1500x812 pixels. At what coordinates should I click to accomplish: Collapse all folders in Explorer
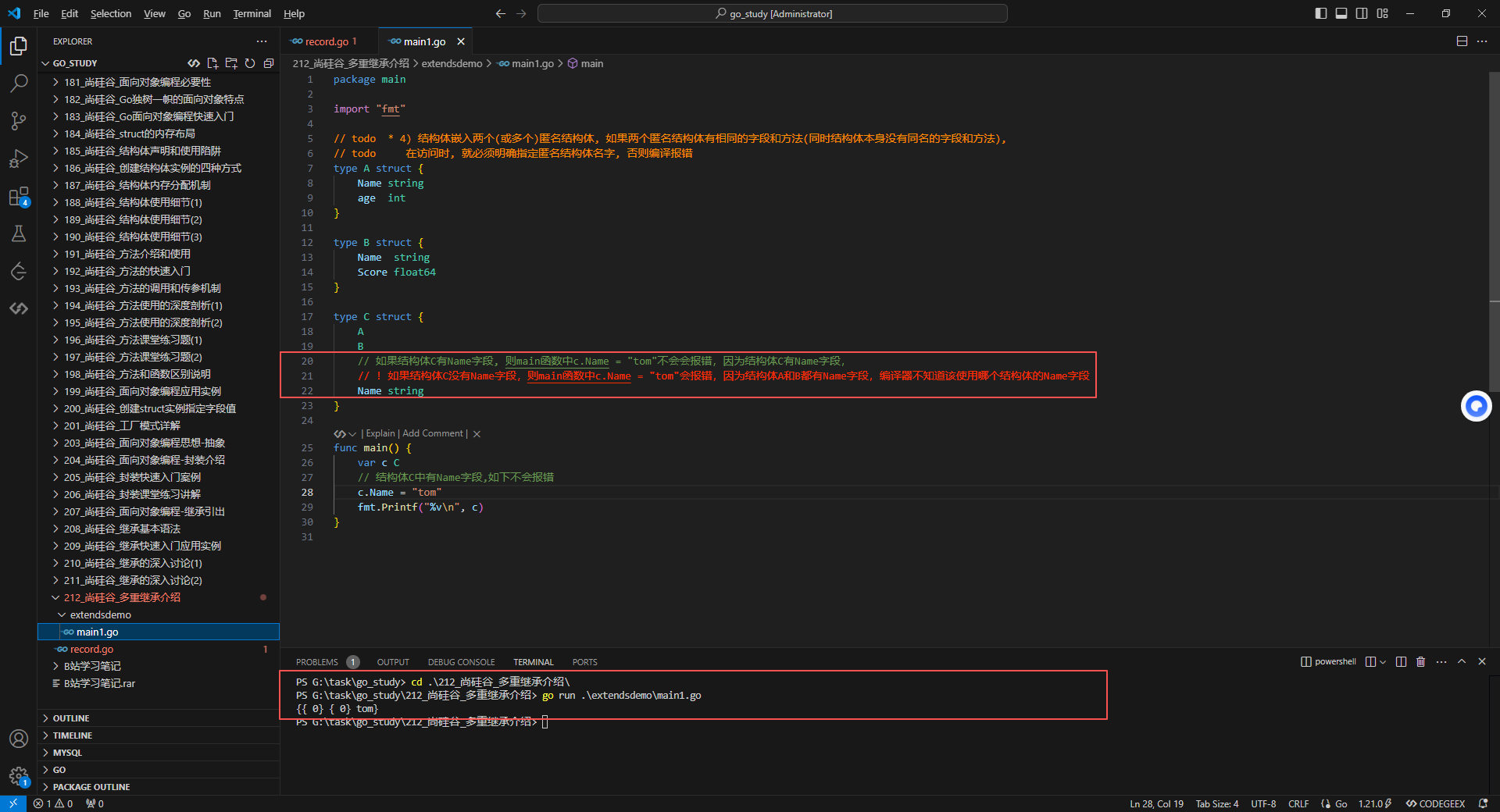[x=269, y=63]
